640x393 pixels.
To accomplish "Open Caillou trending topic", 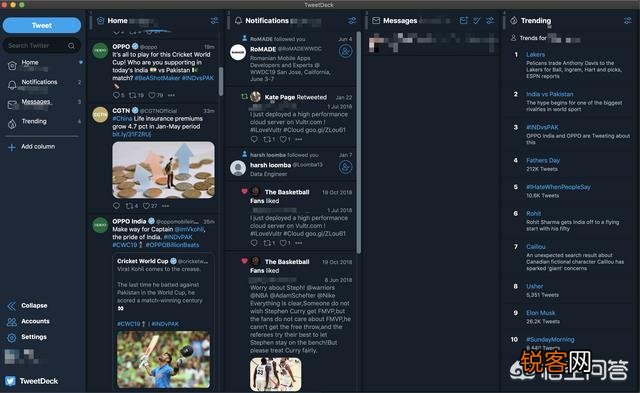I will pyautogui.click(x=536, y=246).
